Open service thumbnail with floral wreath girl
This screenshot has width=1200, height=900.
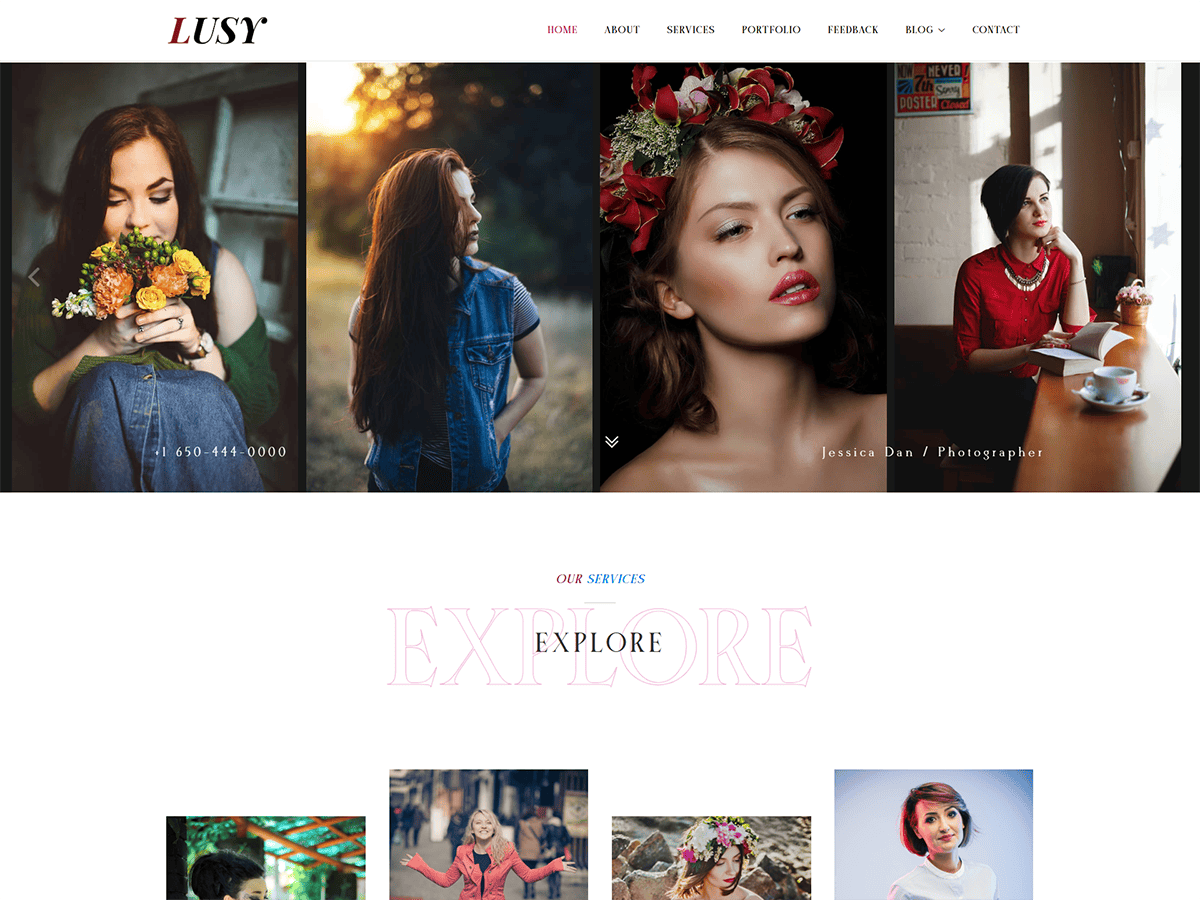711,858
